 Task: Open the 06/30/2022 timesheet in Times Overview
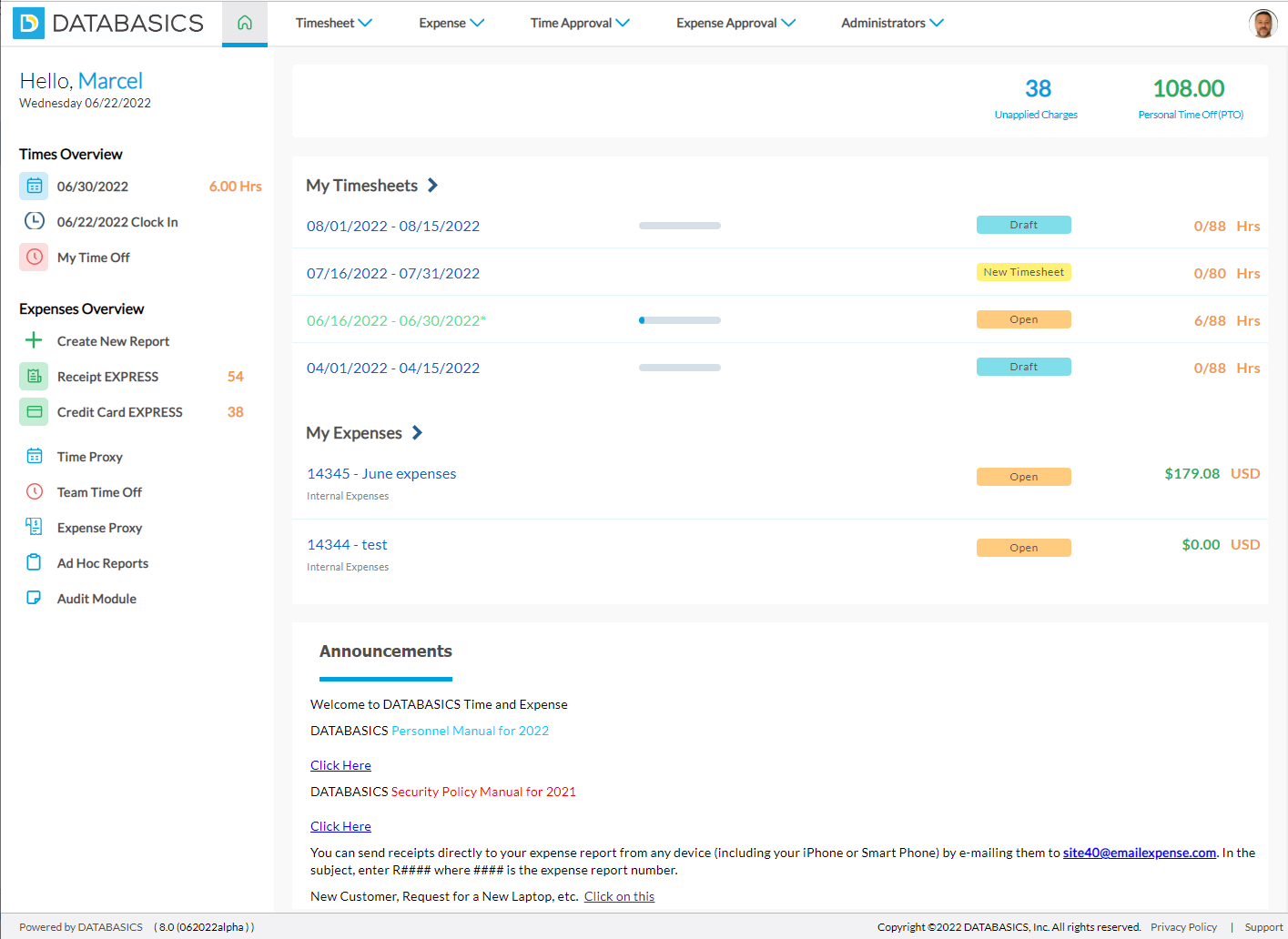93,187
